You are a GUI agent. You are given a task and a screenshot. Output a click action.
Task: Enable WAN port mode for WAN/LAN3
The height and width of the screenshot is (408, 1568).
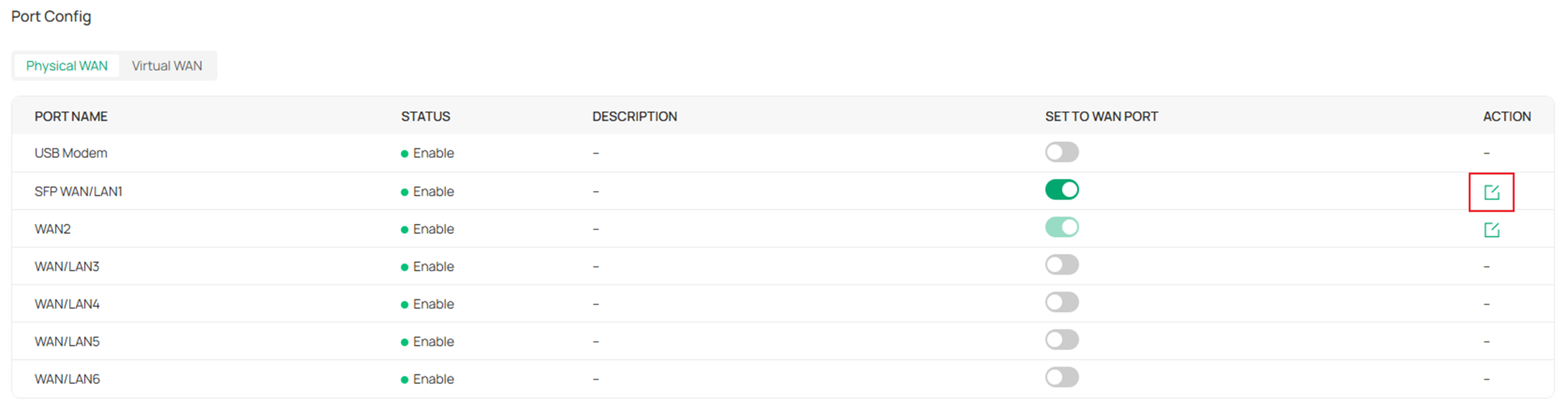click(1061, 264)
